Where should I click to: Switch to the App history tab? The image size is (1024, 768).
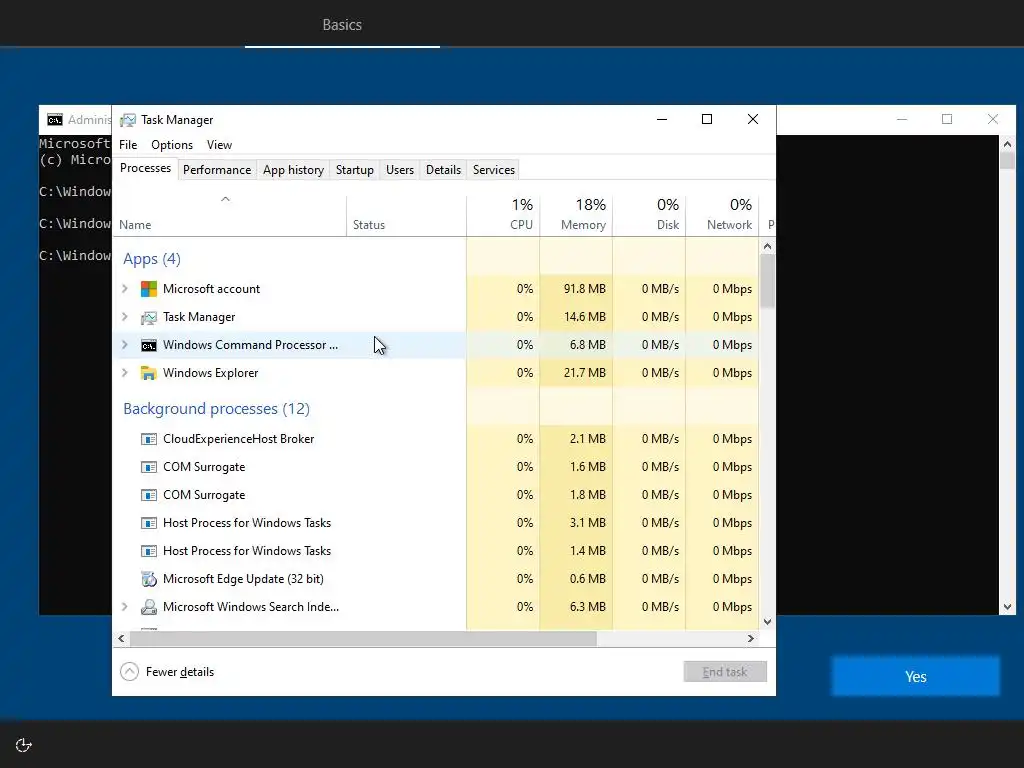coord(293,170)
